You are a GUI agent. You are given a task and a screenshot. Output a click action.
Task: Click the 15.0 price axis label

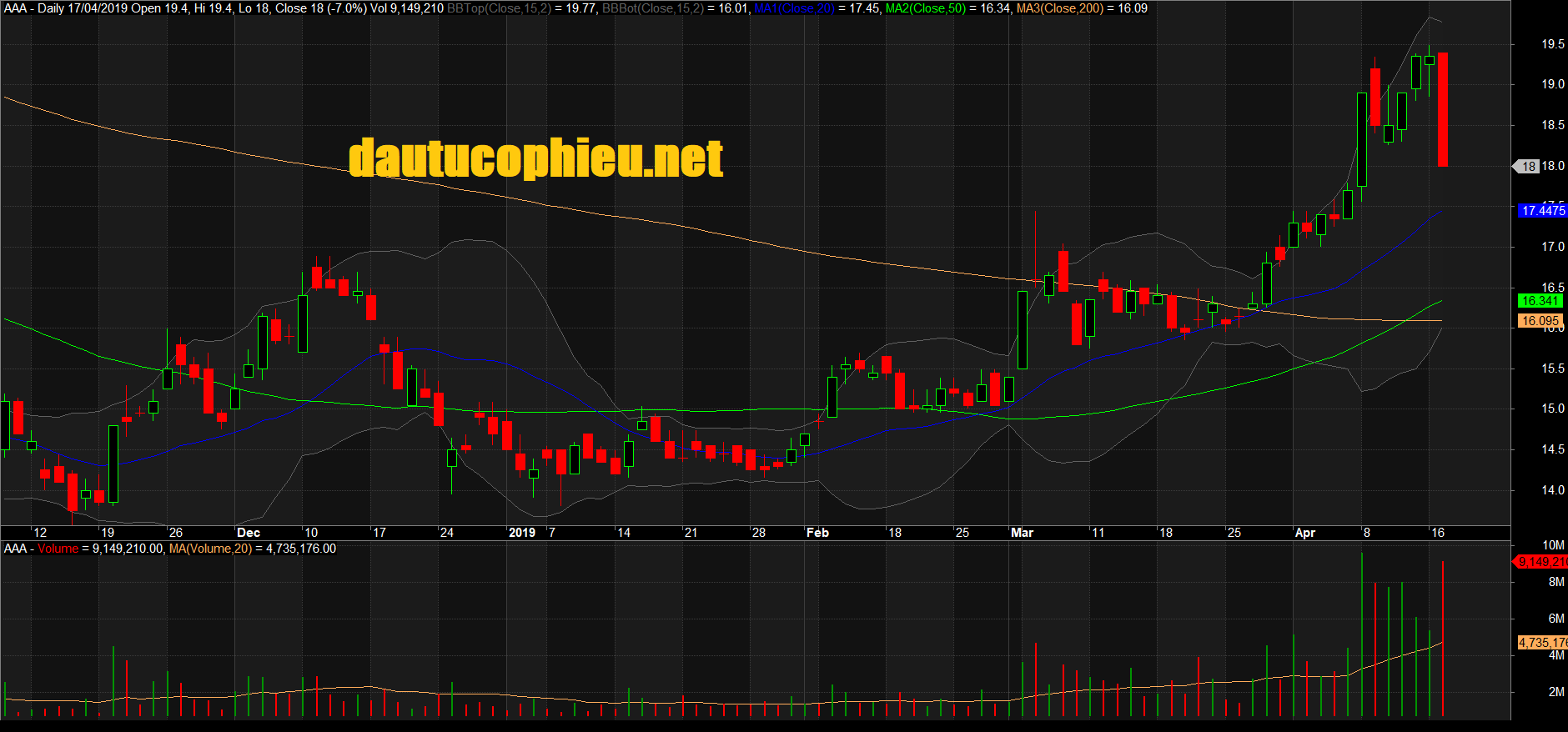click(1553, 409)
